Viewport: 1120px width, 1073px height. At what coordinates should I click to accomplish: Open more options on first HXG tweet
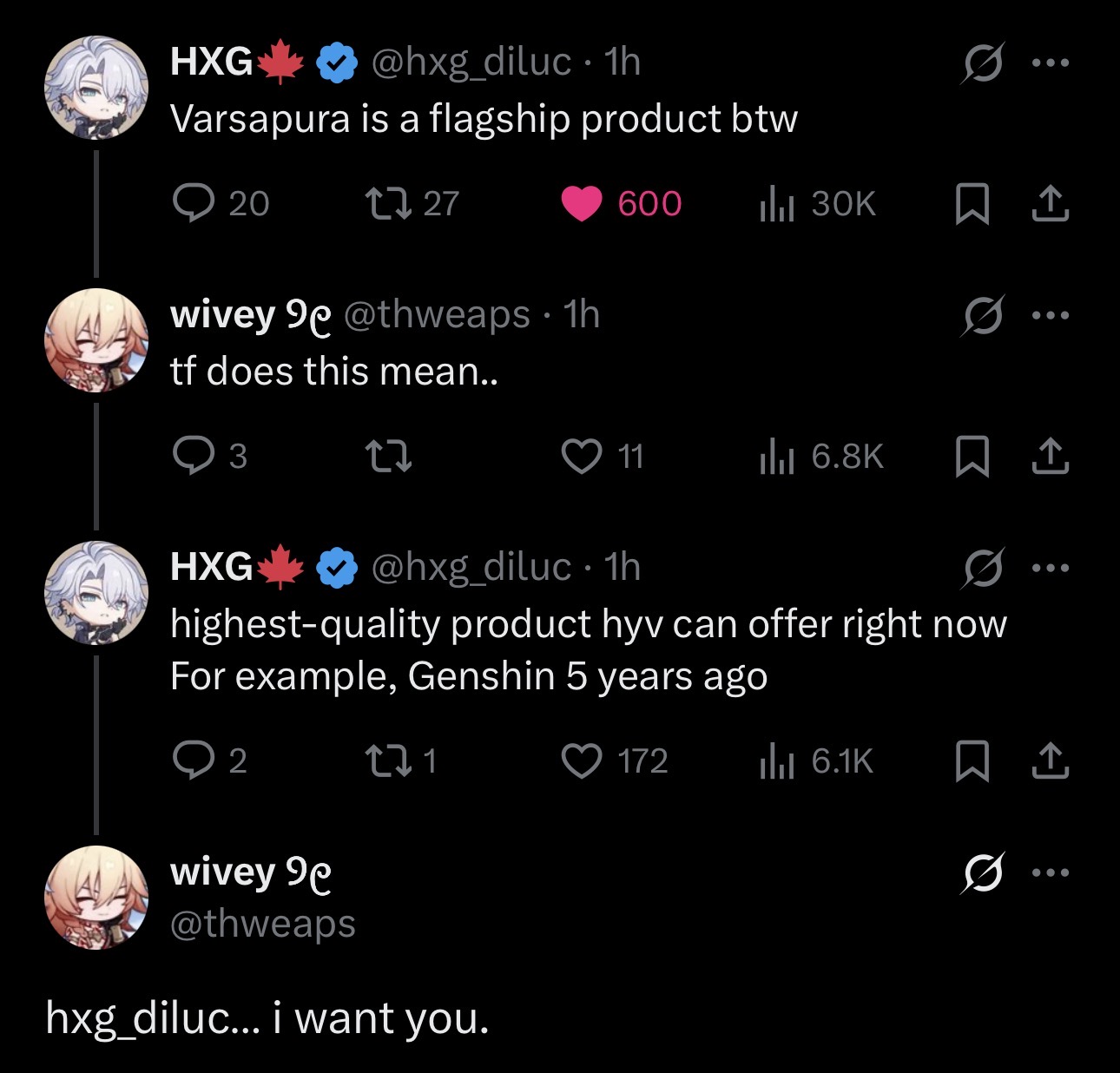point(1051,63)
